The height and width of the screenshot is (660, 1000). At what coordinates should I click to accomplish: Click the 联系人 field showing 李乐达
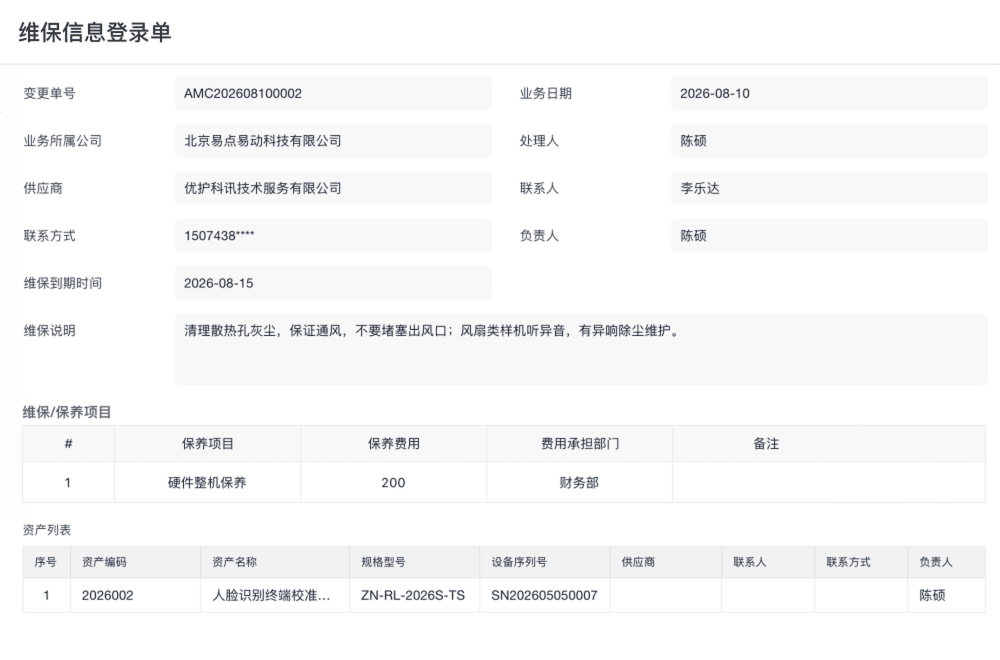tap(829, 188)
